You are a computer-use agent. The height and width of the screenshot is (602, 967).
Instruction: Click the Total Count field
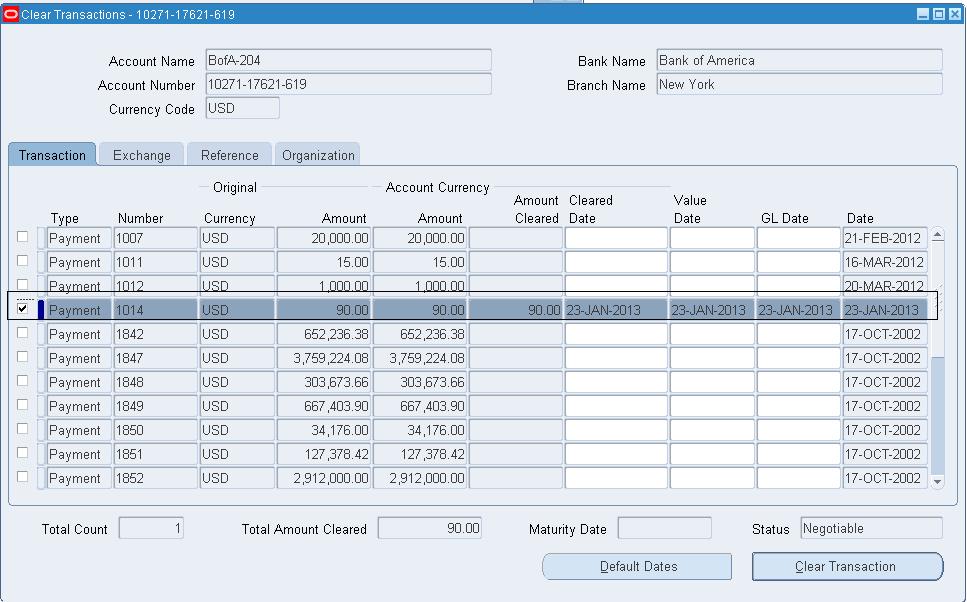(x=150, y=529)
